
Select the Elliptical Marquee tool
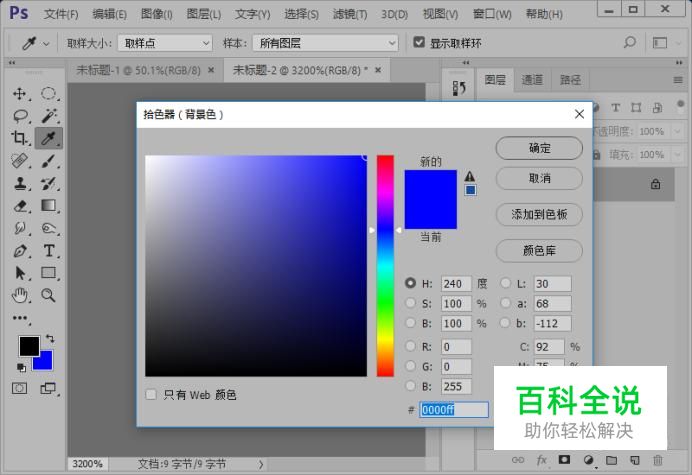(x=48, y=94)
